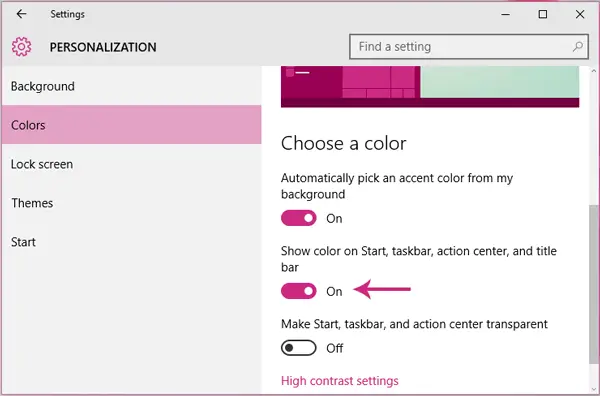Open the Start section
The height and width of the screenshot is (396, 600).
click(131, 242)
